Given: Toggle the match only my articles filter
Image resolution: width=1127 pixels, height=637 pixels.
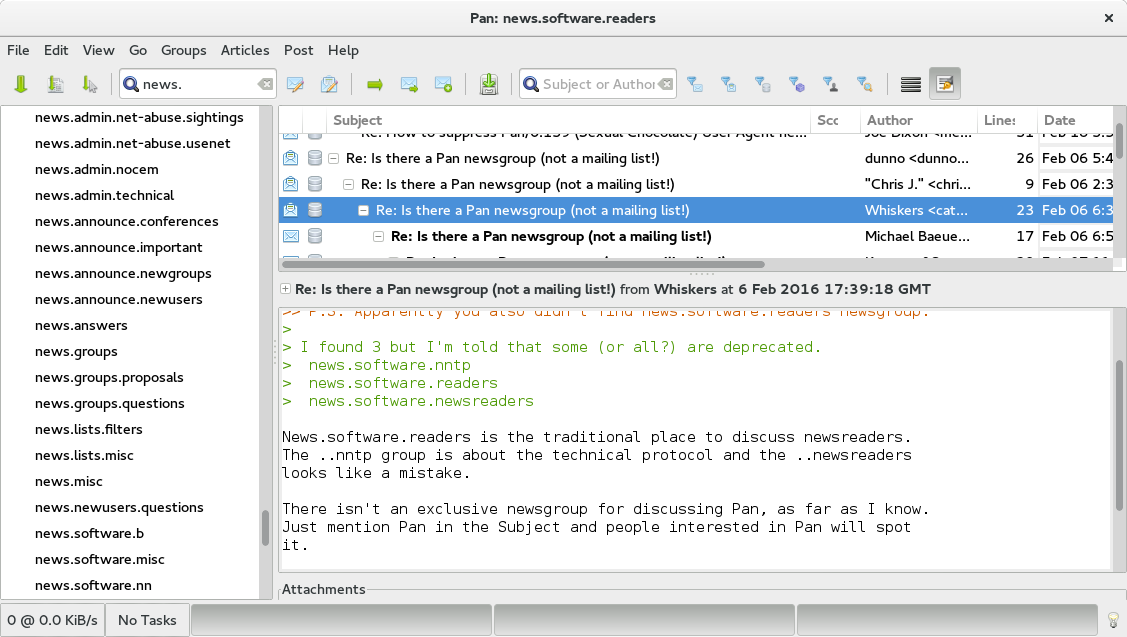Looking at the screenshot, I should [x=829, y=85].
